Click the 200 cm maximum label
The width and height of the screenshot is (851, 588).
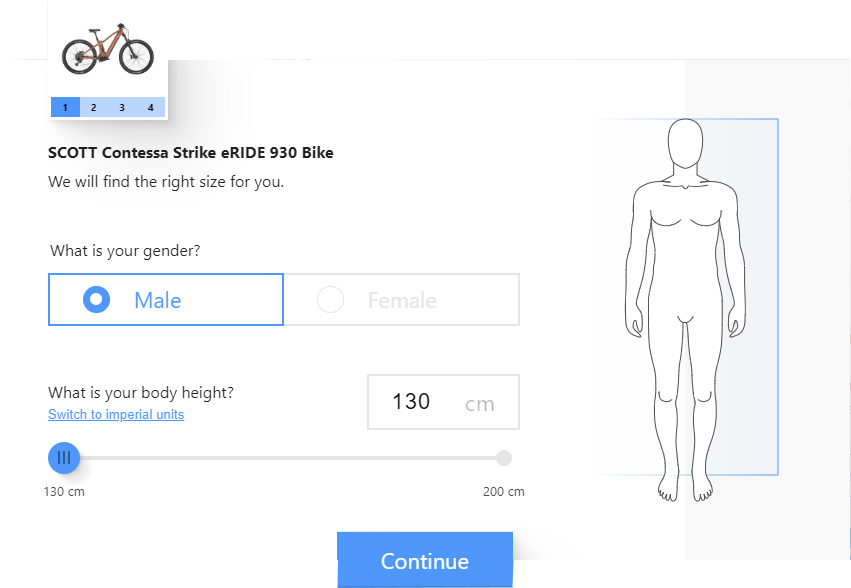click(504, 492)
